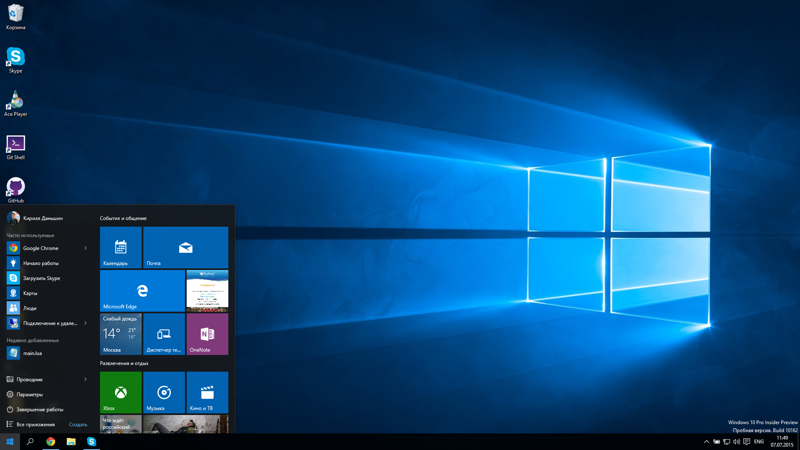Open the Музыка music tile
800x450 pixels.
[164, 392]
